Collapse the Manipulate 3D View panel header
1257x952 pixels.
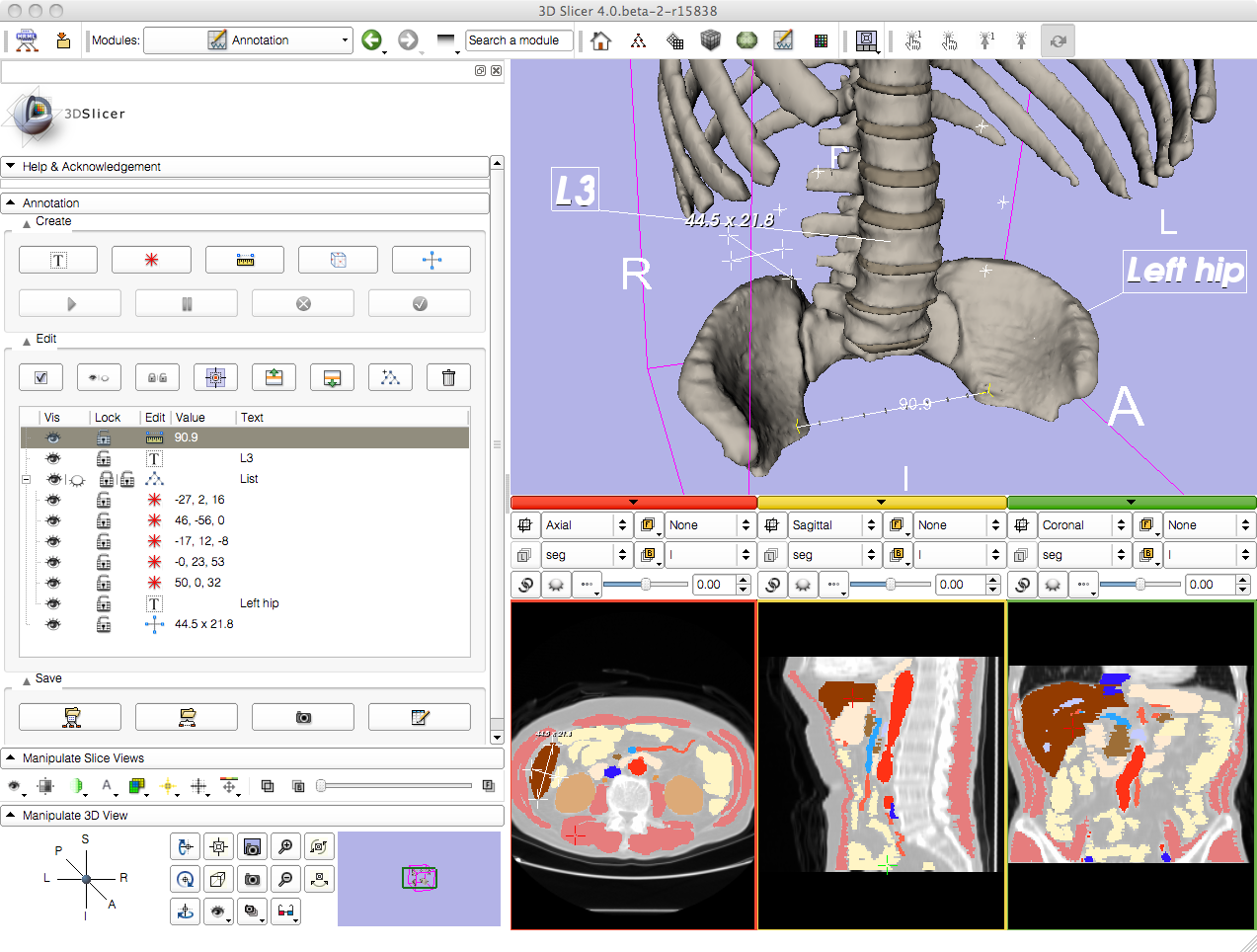[75, 816]
